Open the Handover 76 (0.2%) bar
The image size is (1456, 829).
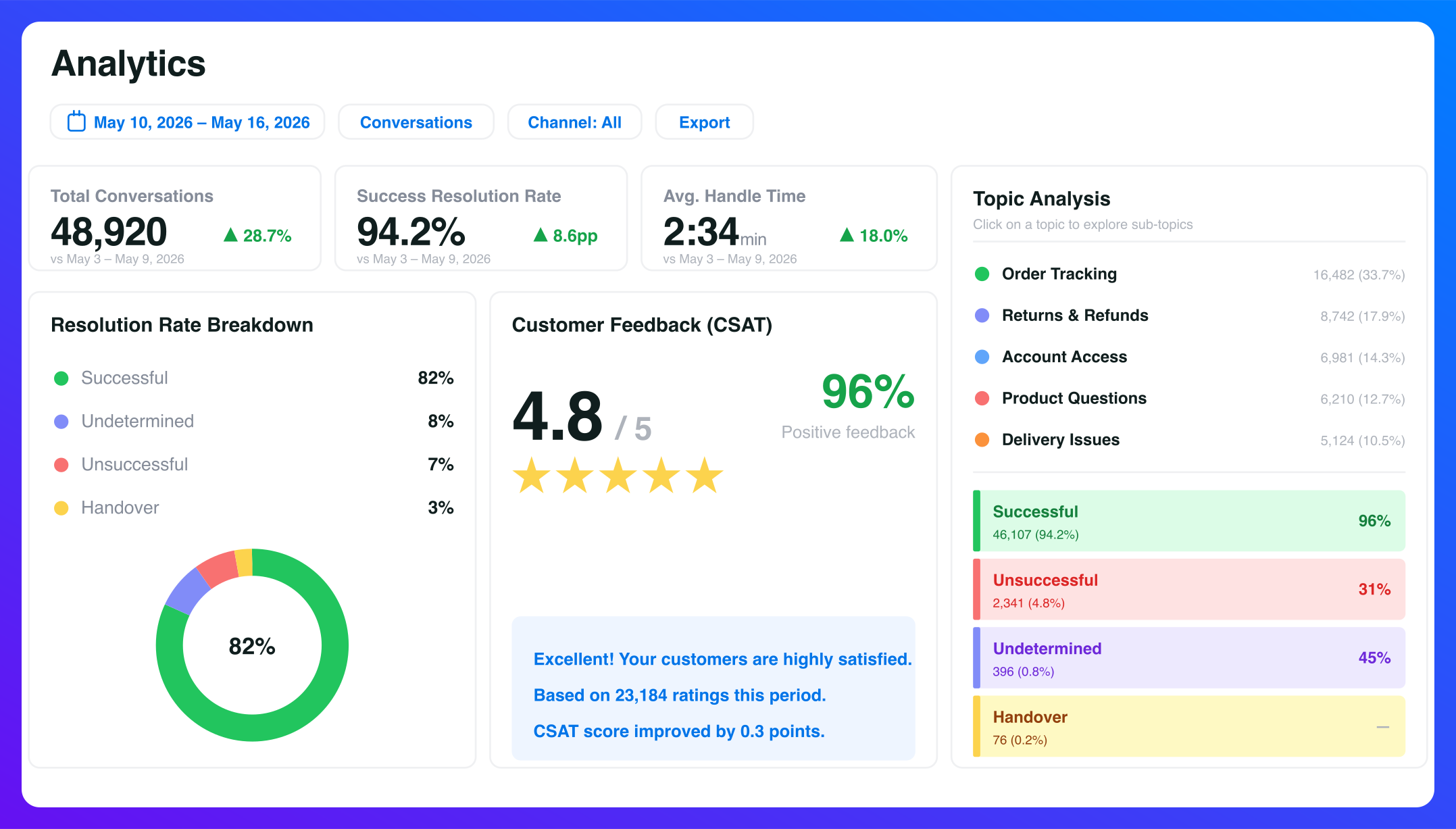point(1189,726)
